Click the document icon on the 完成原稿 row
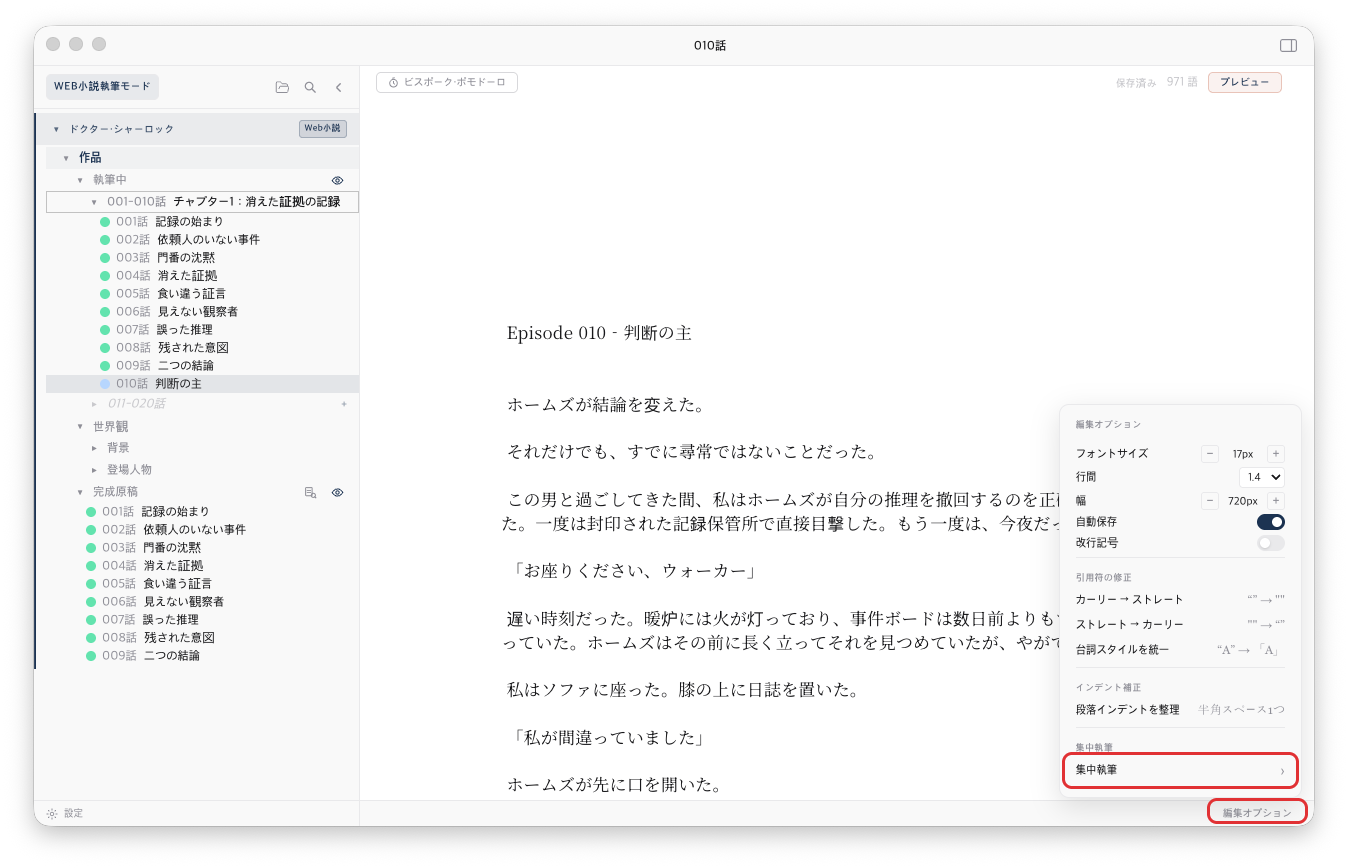 pos(310,492)
